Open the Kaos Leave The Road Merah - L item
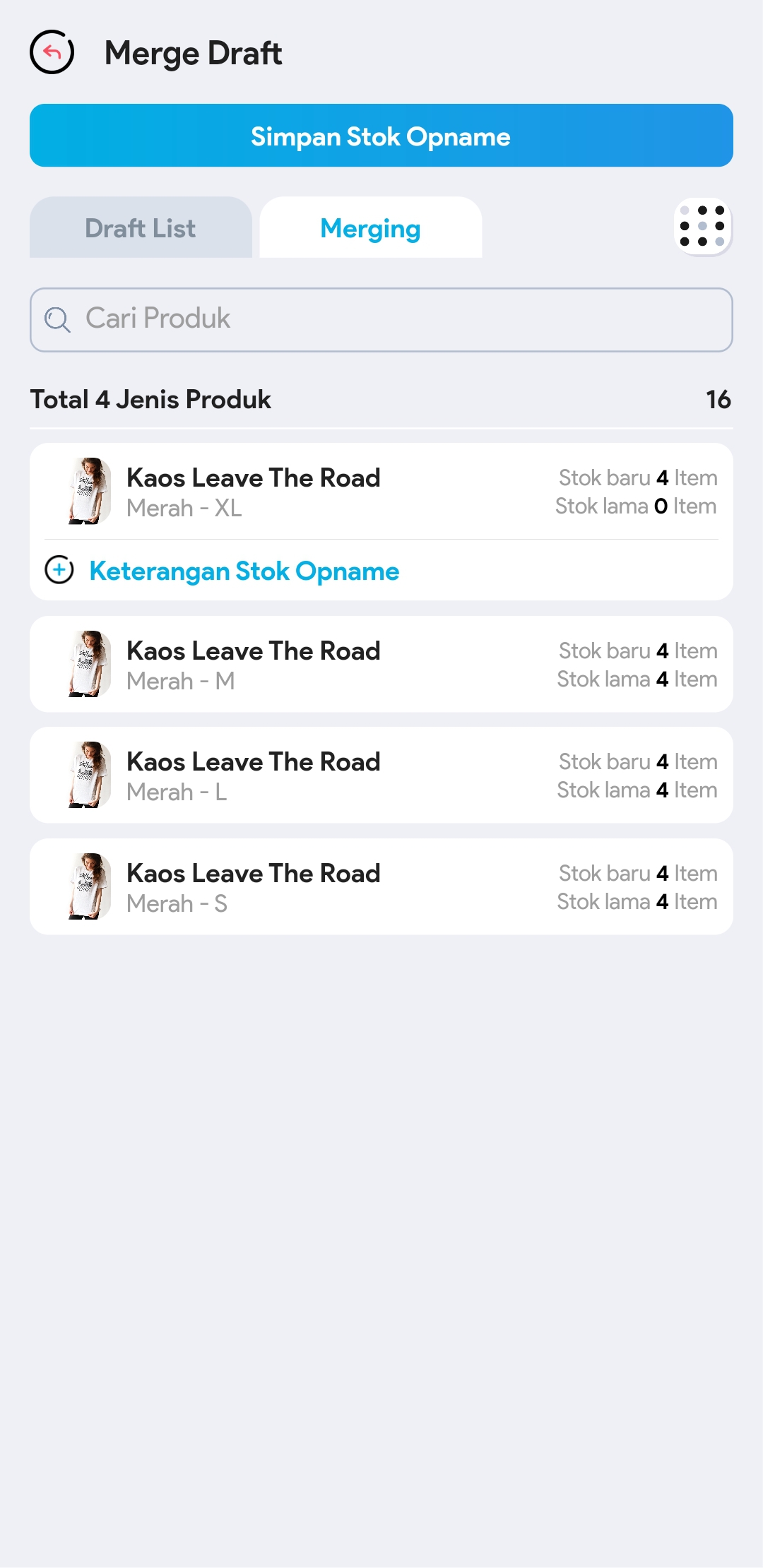The width and height of the screenshot is (763, 1568). coord(254,775)
